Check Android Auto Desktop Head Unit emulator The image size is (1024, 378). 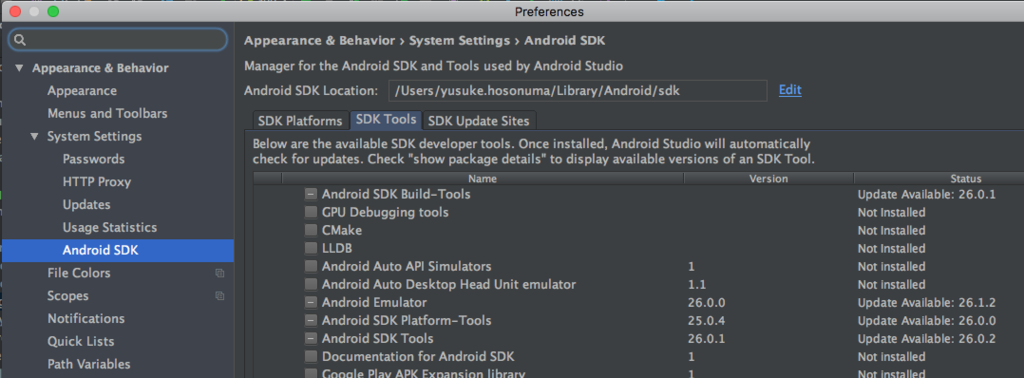tap(311, 285)
